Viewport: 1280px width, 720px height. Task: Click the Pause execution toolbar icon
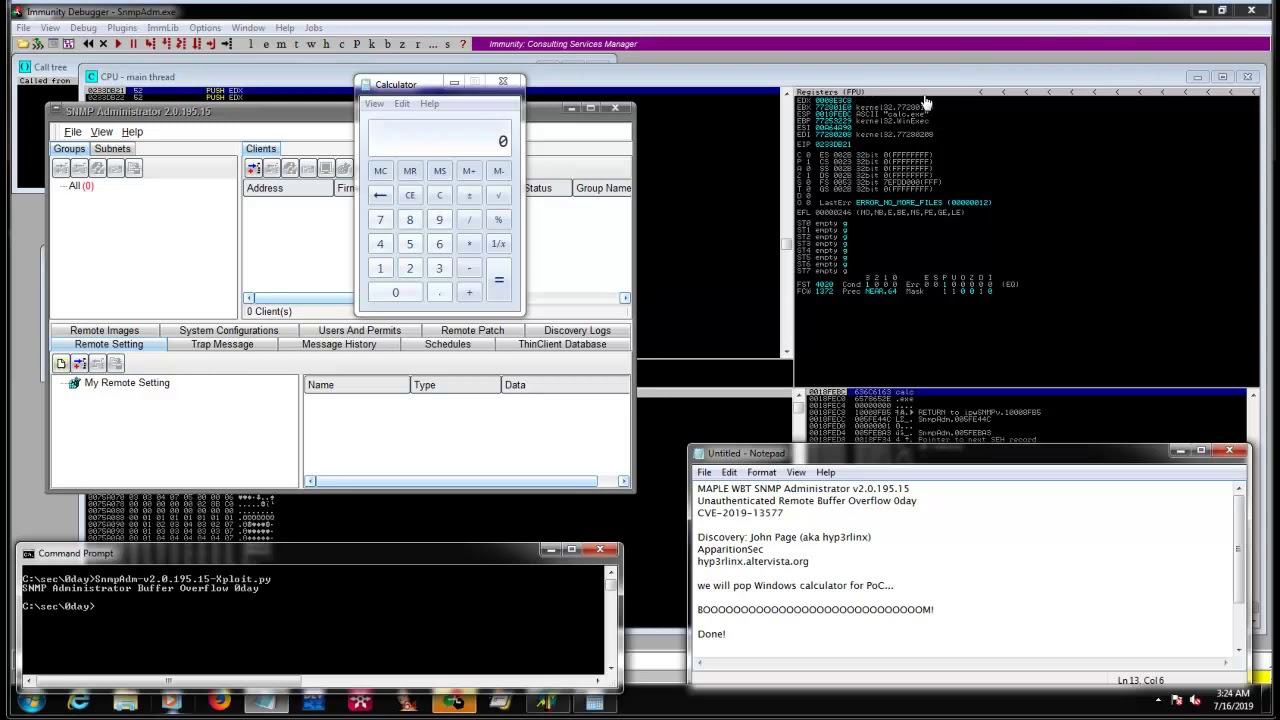[x=133, y=44]
